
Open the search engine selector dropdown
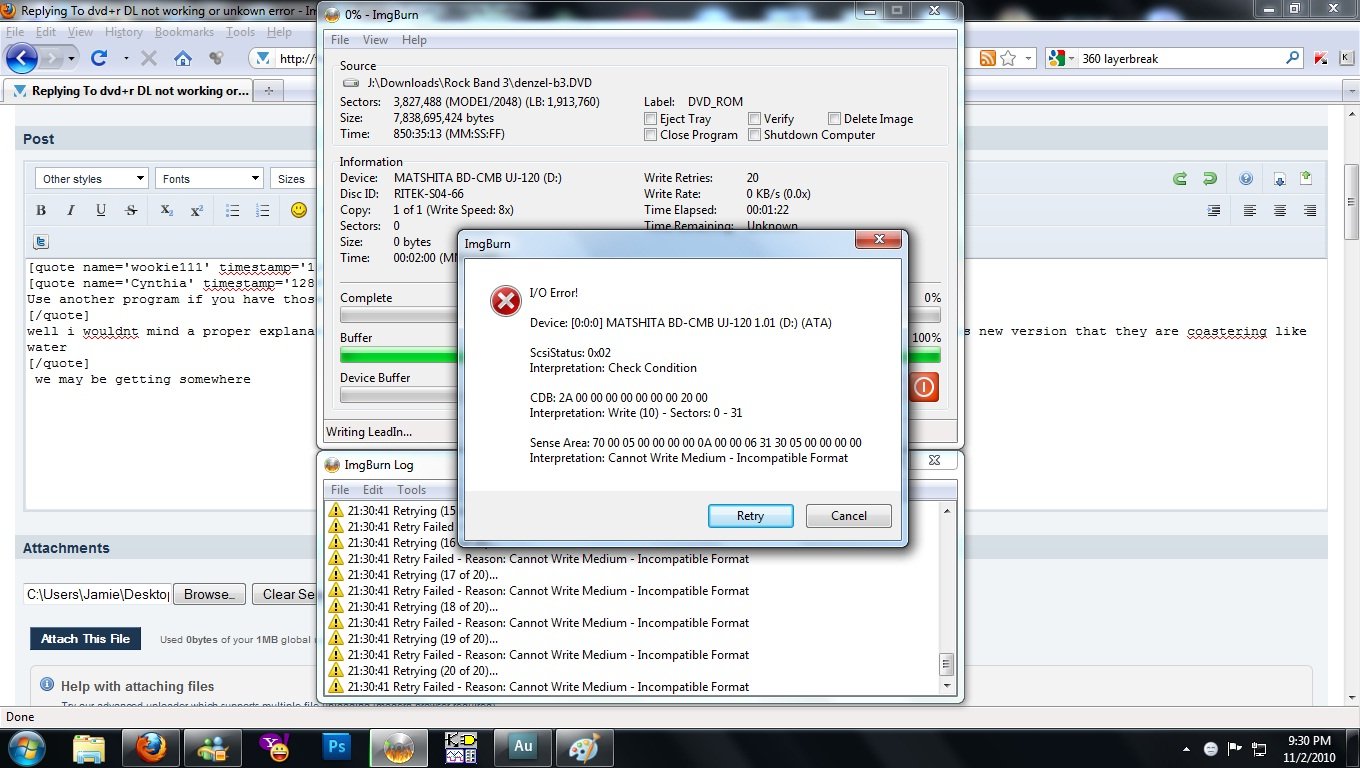(1072, 59)
